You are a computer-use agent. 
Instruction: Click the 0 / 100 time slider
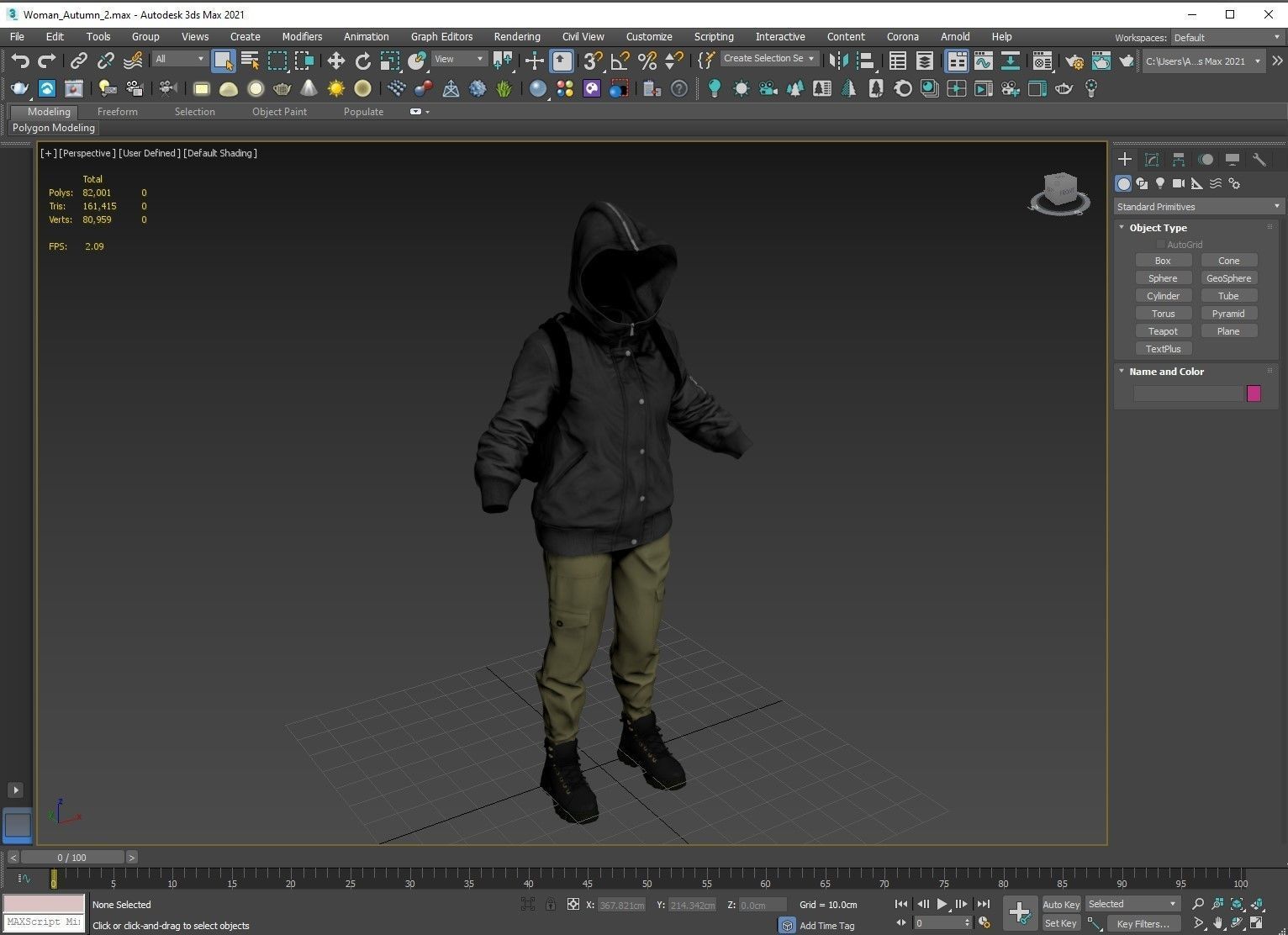pos(72,858)
